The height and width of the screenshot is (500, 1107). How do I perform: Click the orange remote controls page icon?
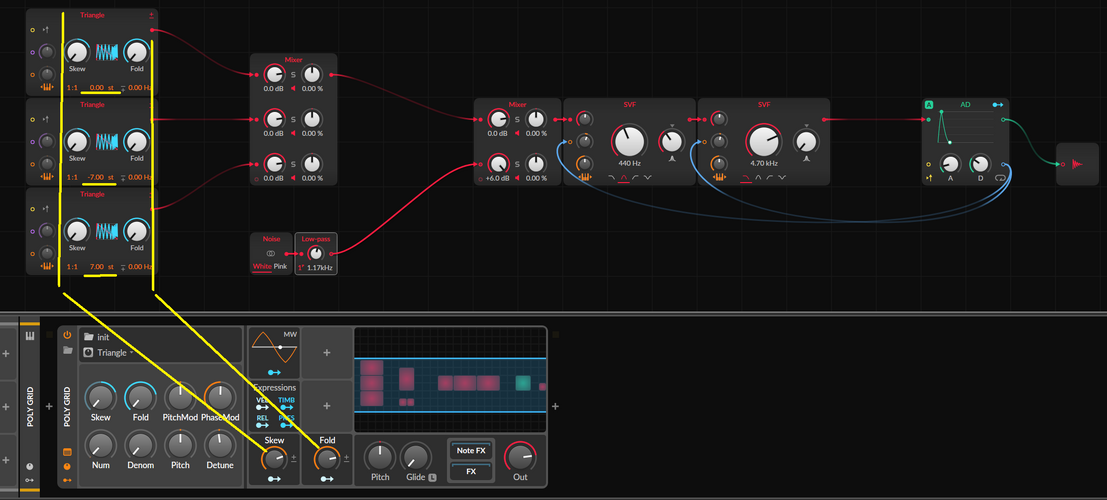pos(67,452)
